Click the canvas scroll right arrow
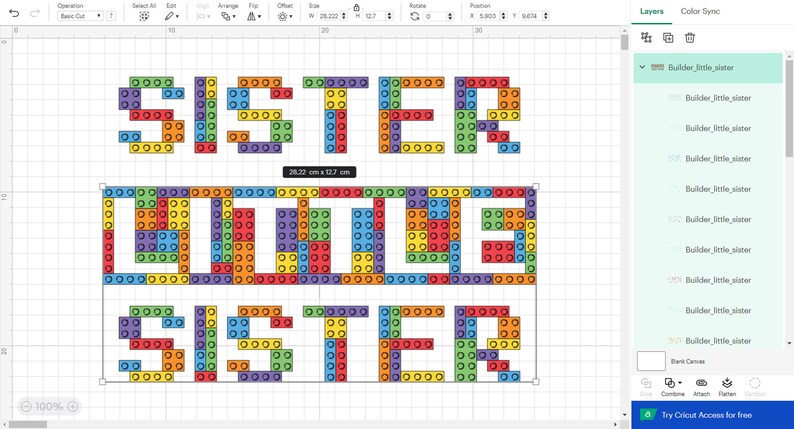This screenshot has width=794, height=429. (x=616, y=424)
